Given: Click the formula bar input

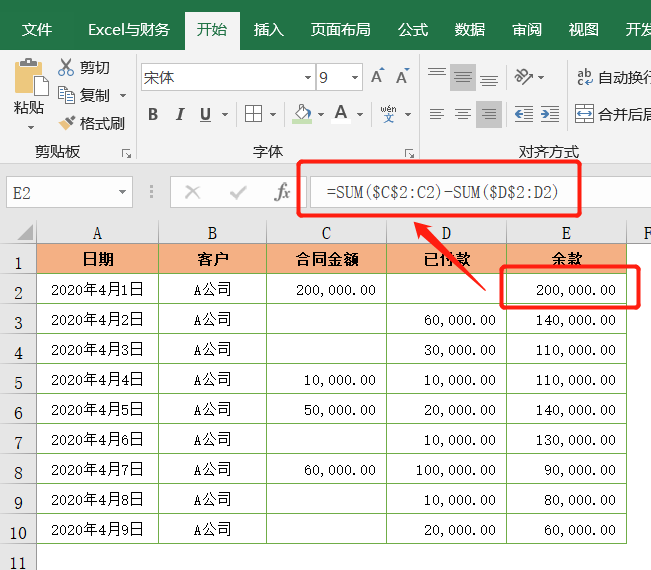Looking at the screenshot, I should [480, 192].
